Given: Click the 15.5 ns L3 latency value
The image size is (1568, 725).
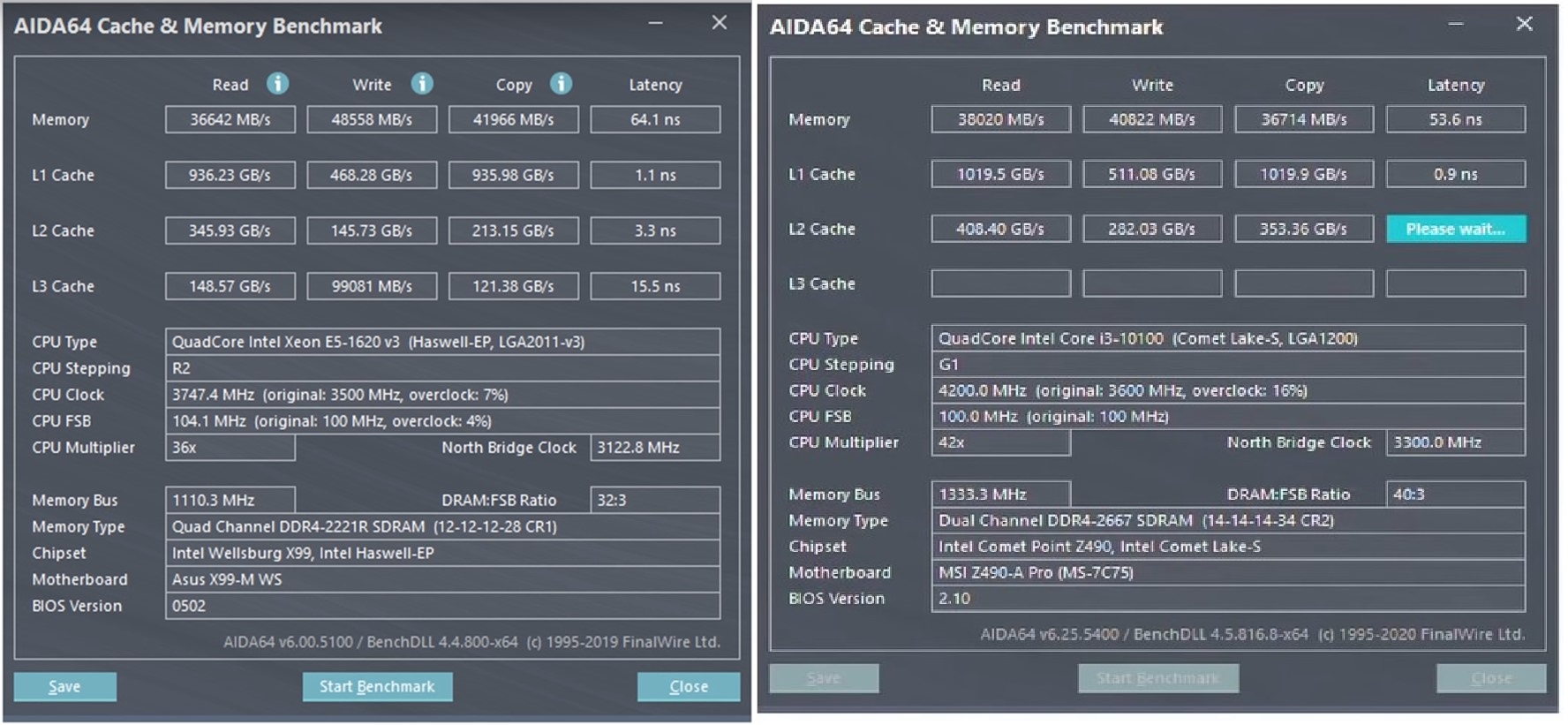Looking at the screenshot, I should point(655,286).
